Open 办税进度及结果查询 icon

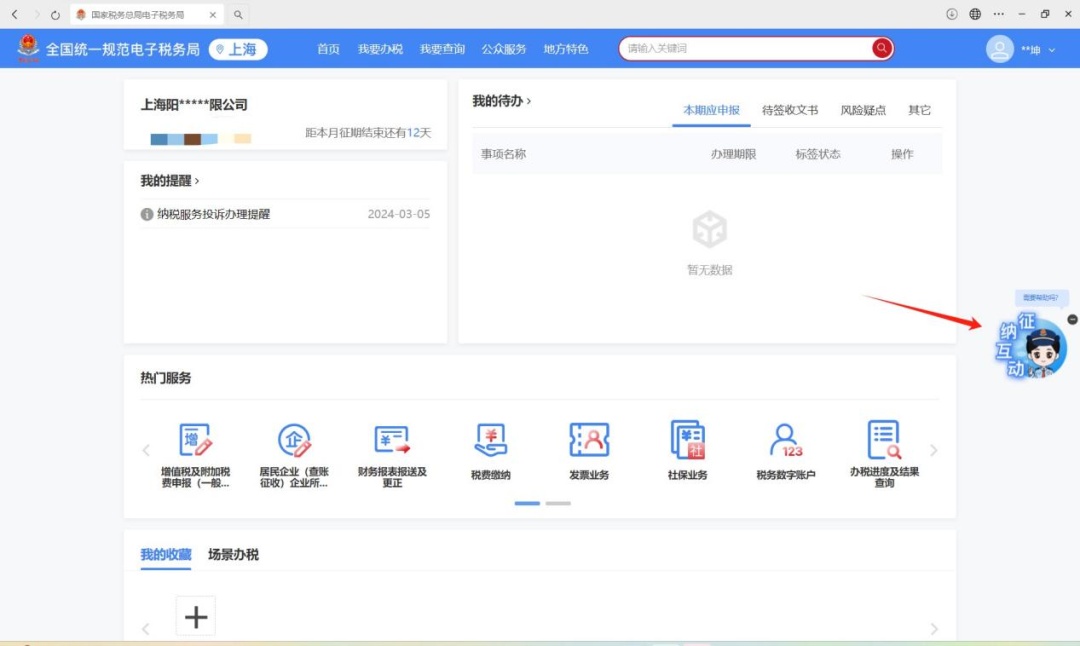click(x=884, y=440)
